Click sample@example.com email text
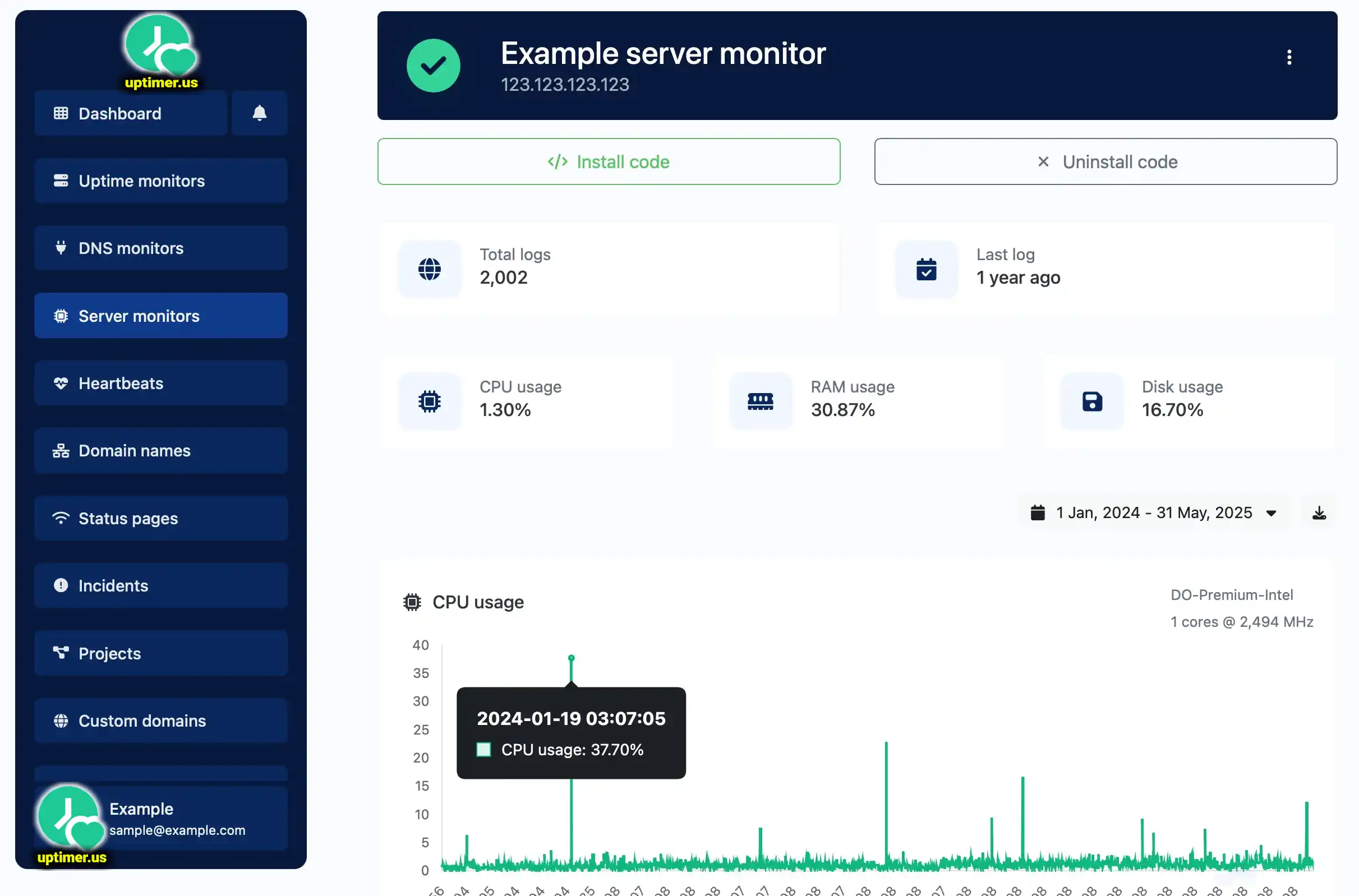 [177, 830]
